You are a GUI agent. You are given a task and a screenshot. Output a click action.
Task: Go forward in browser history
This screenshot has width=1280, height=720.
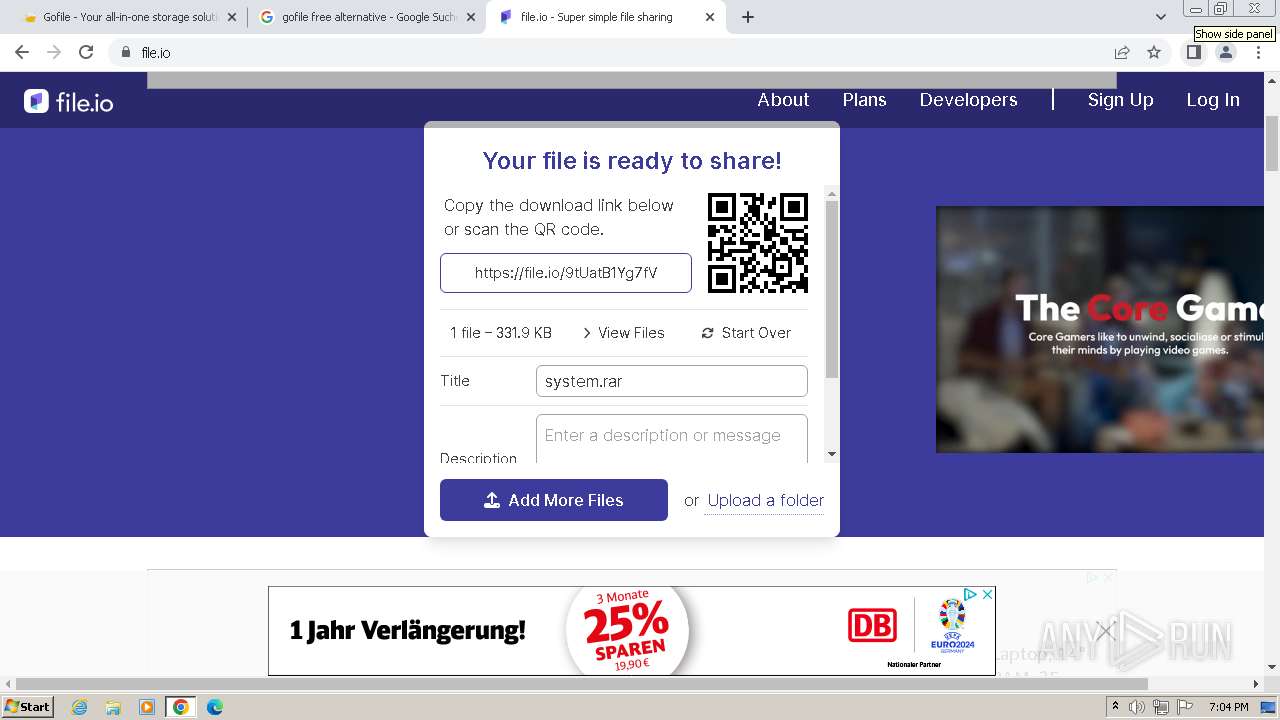coord(54,52)
